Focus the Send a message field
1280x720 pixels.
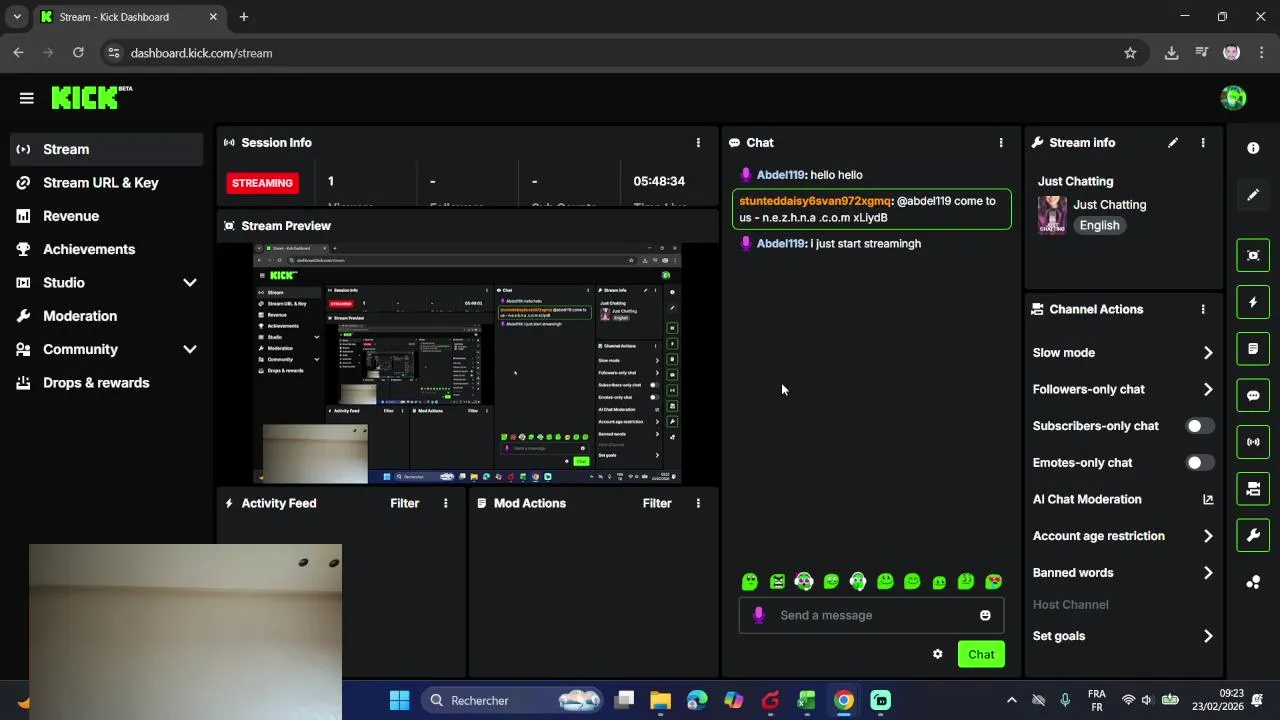(871, 615)
